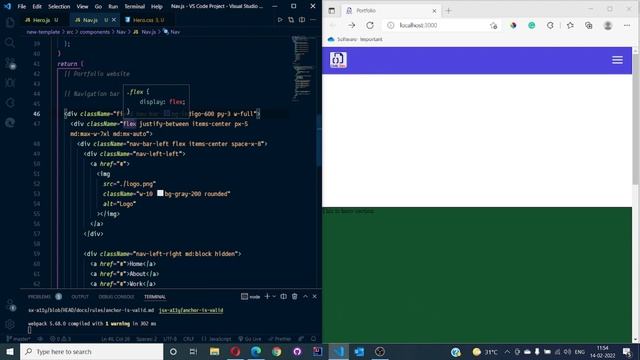Click the Prettier status bar item
Screen dimensions: 640x360
coord(280,339)
